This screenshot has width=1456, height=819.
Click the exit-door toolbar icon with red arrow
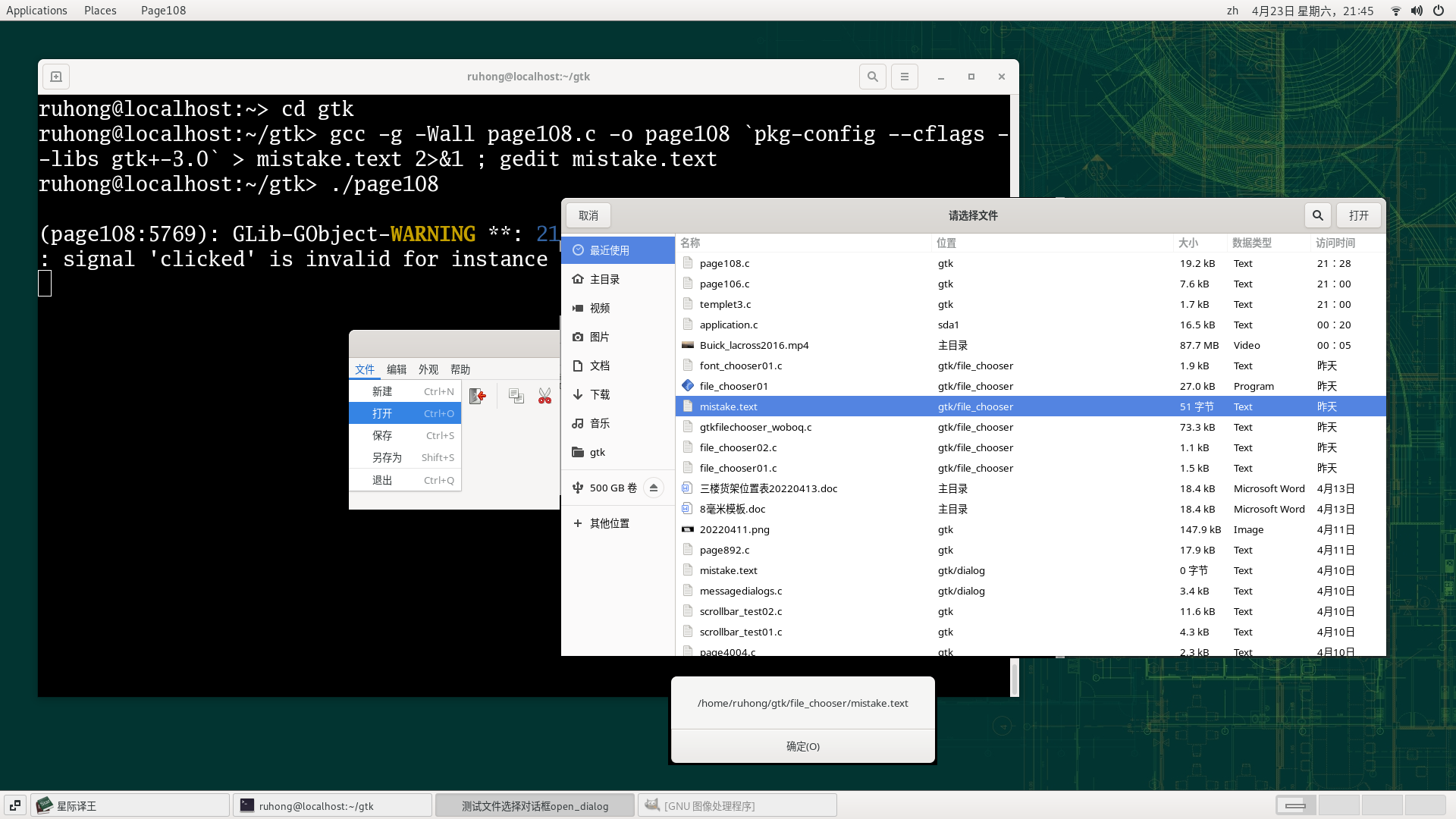[477, 396]
